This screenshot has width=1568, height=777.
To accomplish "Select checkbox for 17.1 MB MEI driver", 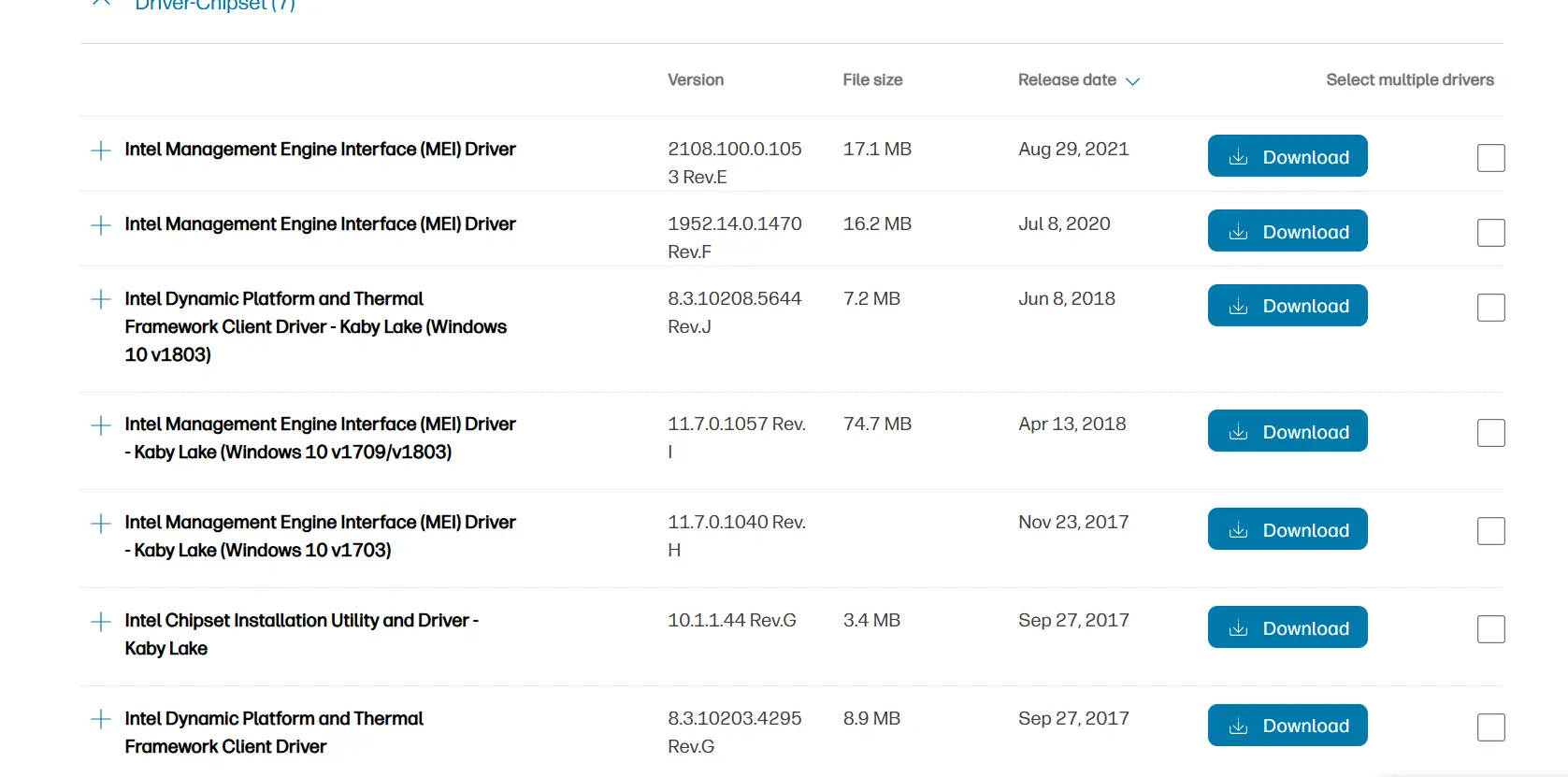I will pyautogui.click(x=1491, y=158).
